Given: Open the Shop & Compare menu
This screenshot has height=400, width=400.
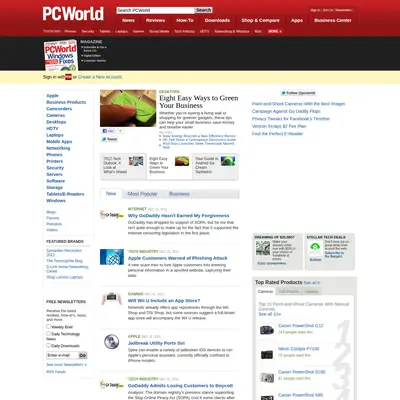Looking at the screenshot, I should point(260,20).
